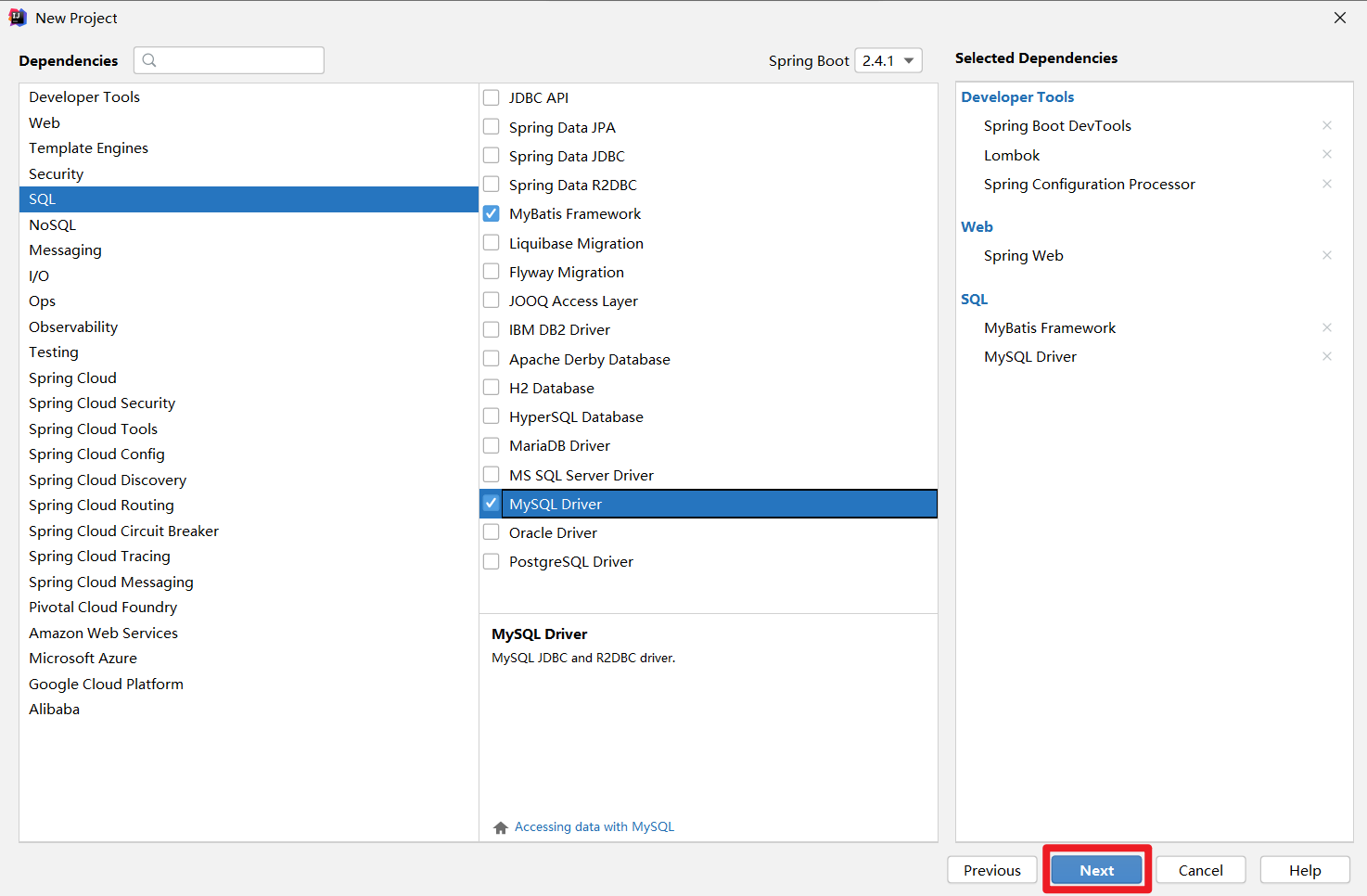This screenshot has height=896, width=1367.
Task: Remove Spring Boot DevTools from selected dependencies
Action: pos(1327,125)
